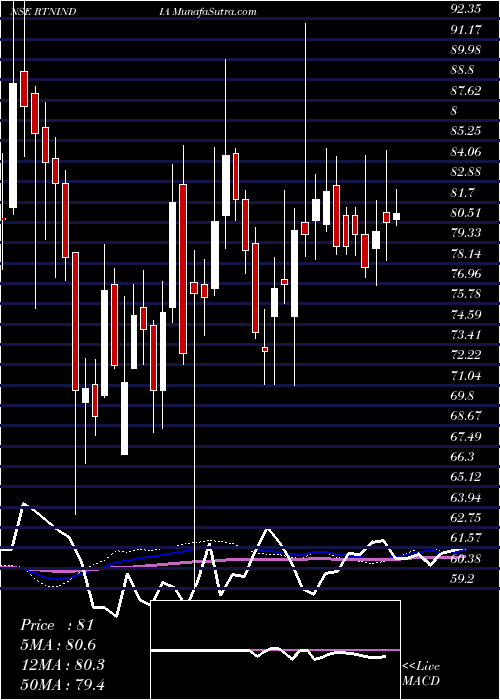
Task: Click the last white candlestick on the right
Action: [396, 217]
